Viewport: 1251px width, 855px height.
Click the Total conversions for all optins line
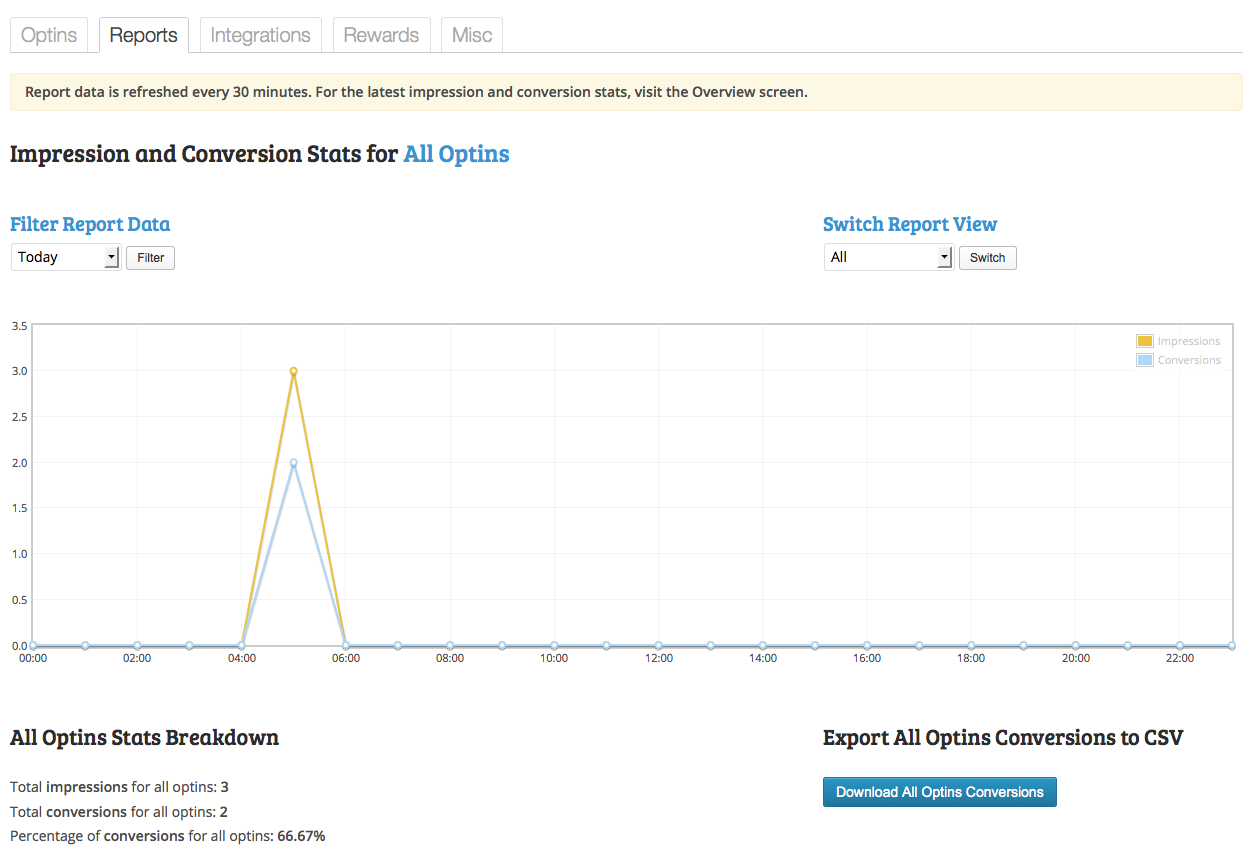tap(118, 812)
